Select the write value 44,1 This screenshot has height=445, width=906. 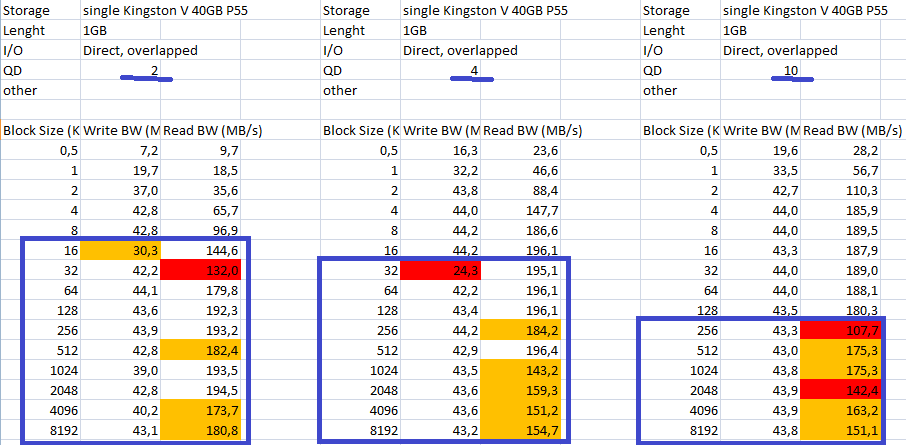click(x=120, y=291)
